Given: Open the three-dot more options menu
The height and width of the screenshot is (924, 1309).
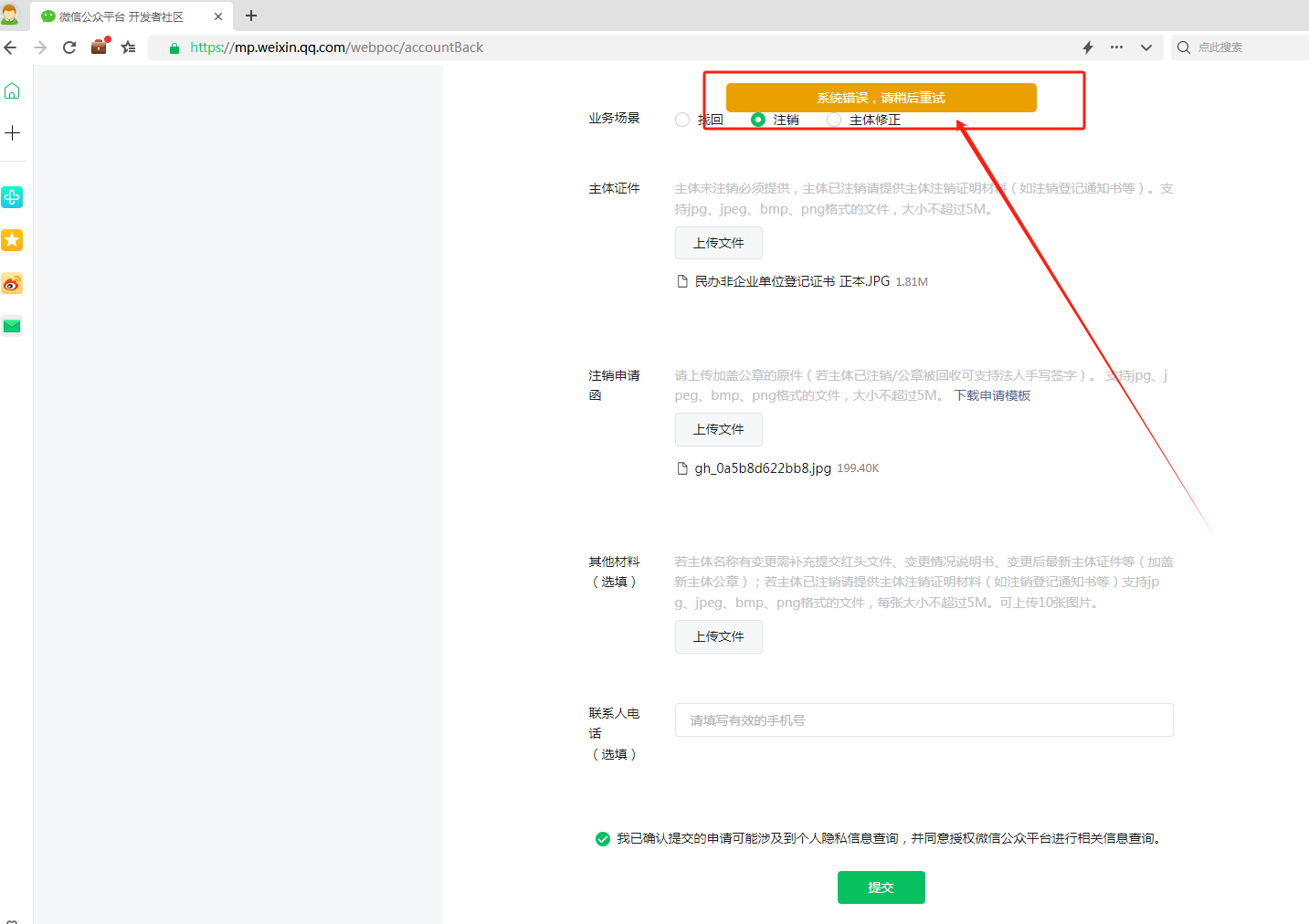Looking at the screenshot, I should click(x=1117, y=47).
